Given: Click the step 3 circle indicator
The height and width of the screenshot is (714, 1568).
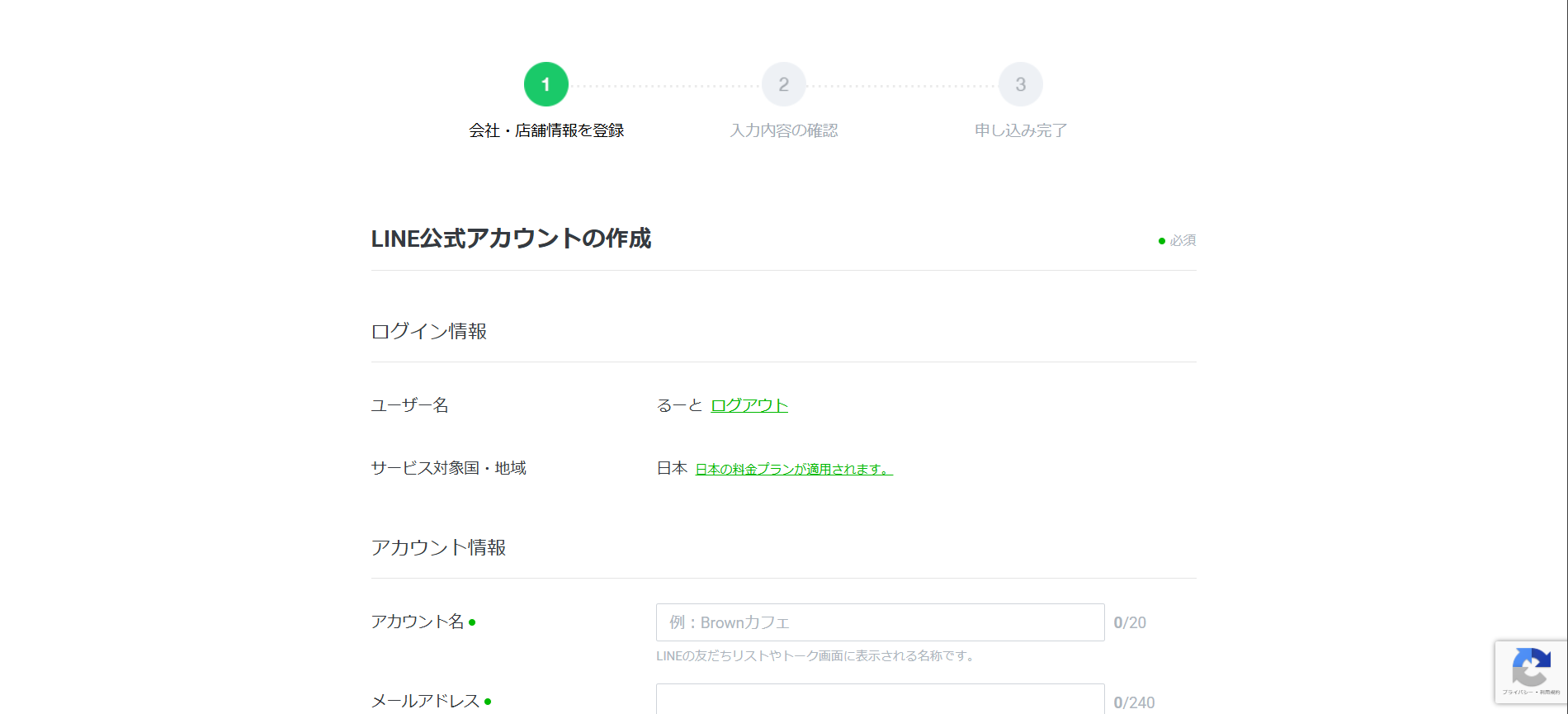Looking at the screenshot, I should pos(1021,84).
